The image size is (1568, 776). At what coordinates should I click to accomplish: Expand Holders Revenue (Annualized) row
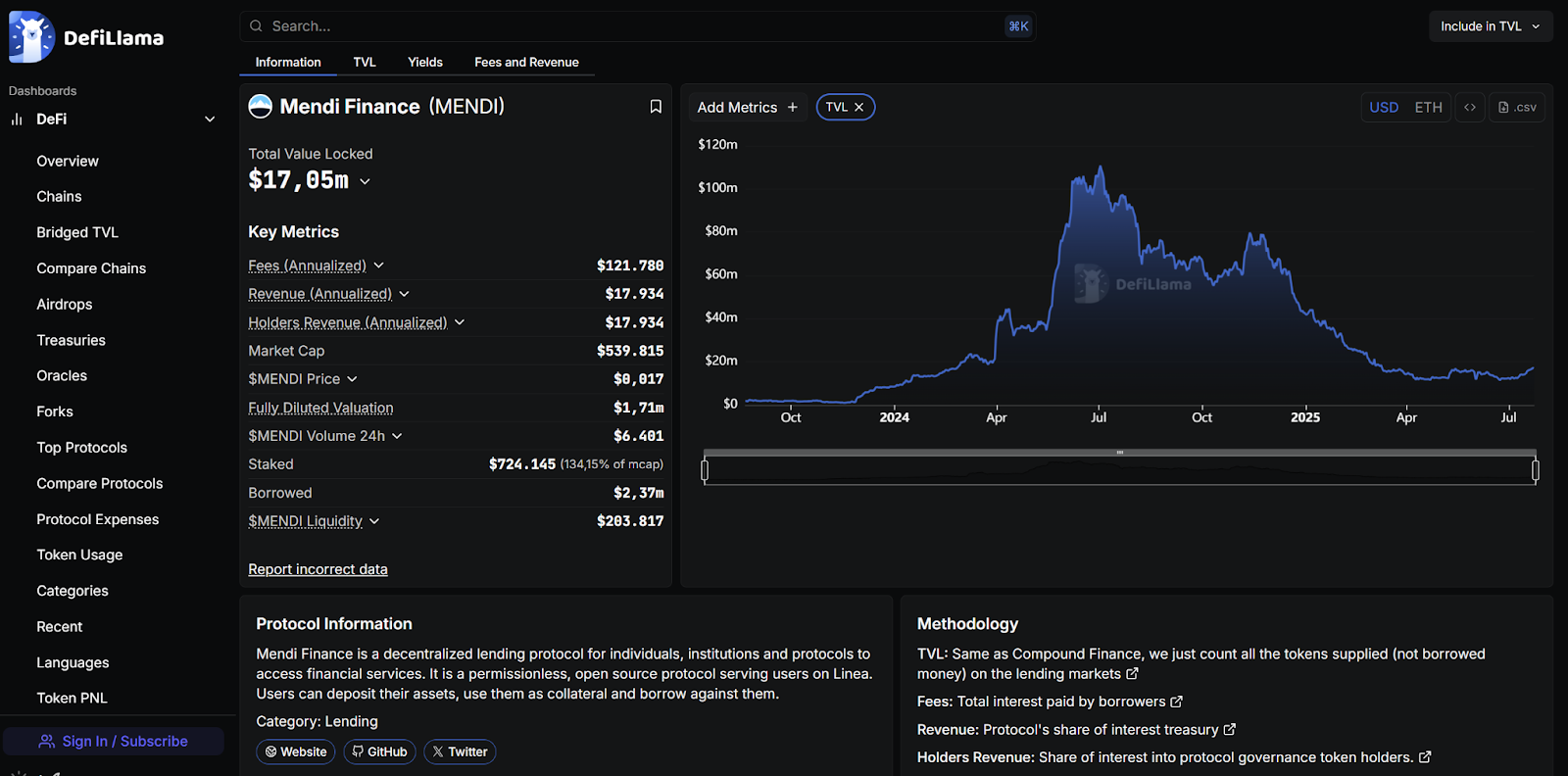tap(460, 322)
